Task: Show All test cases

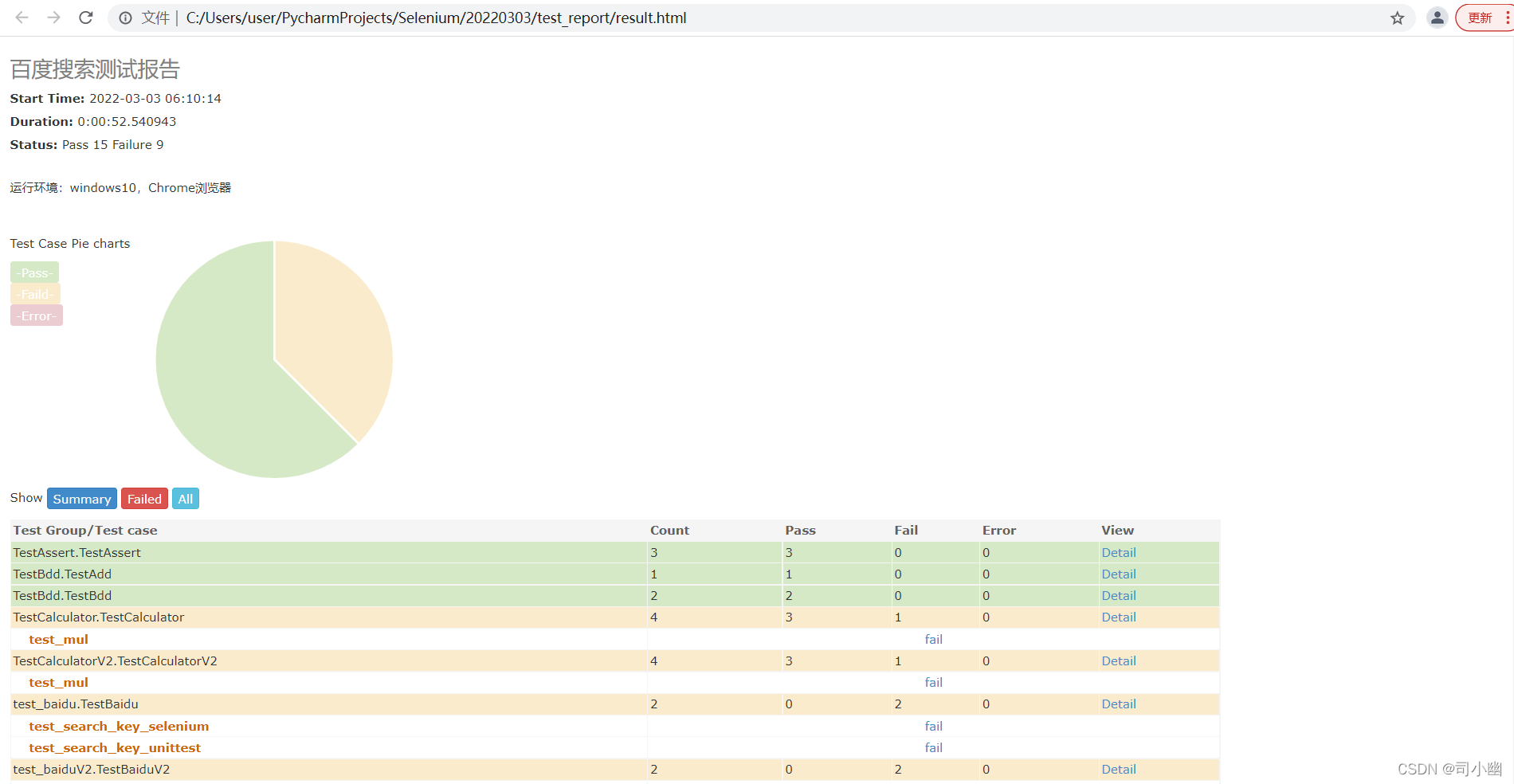Action: click(186, 499)
